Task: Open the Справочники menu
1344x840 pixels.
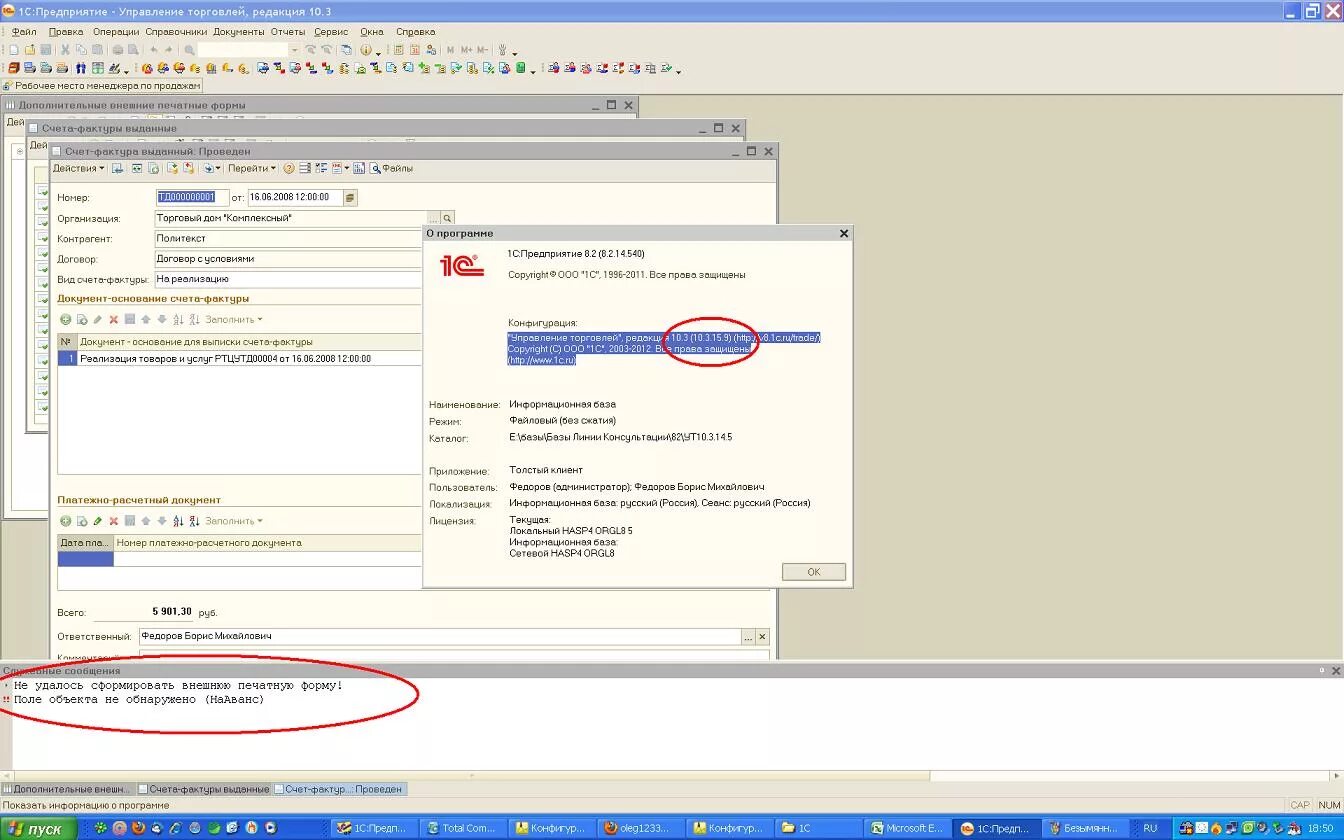Action: point(176,32)
